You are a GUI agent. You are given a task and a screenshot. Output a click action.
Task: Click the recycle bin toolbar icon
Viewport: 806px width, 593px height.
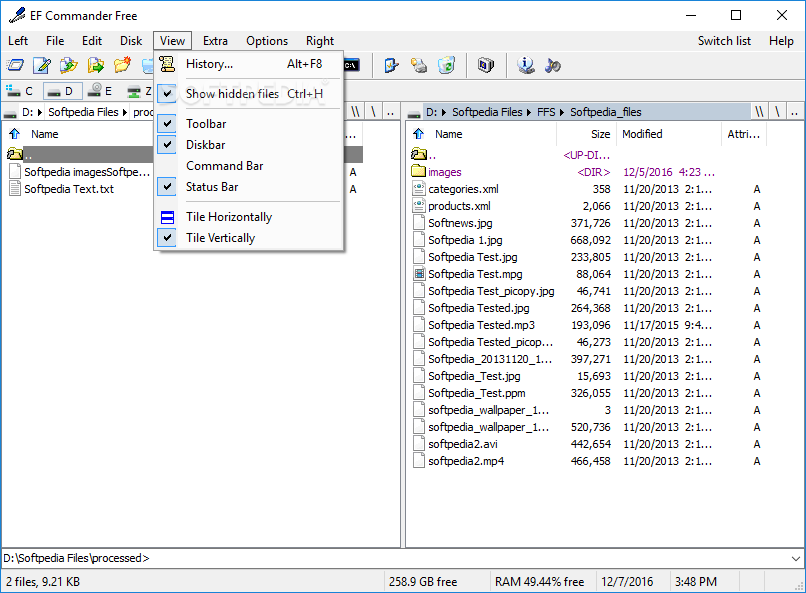click(446, 65)
